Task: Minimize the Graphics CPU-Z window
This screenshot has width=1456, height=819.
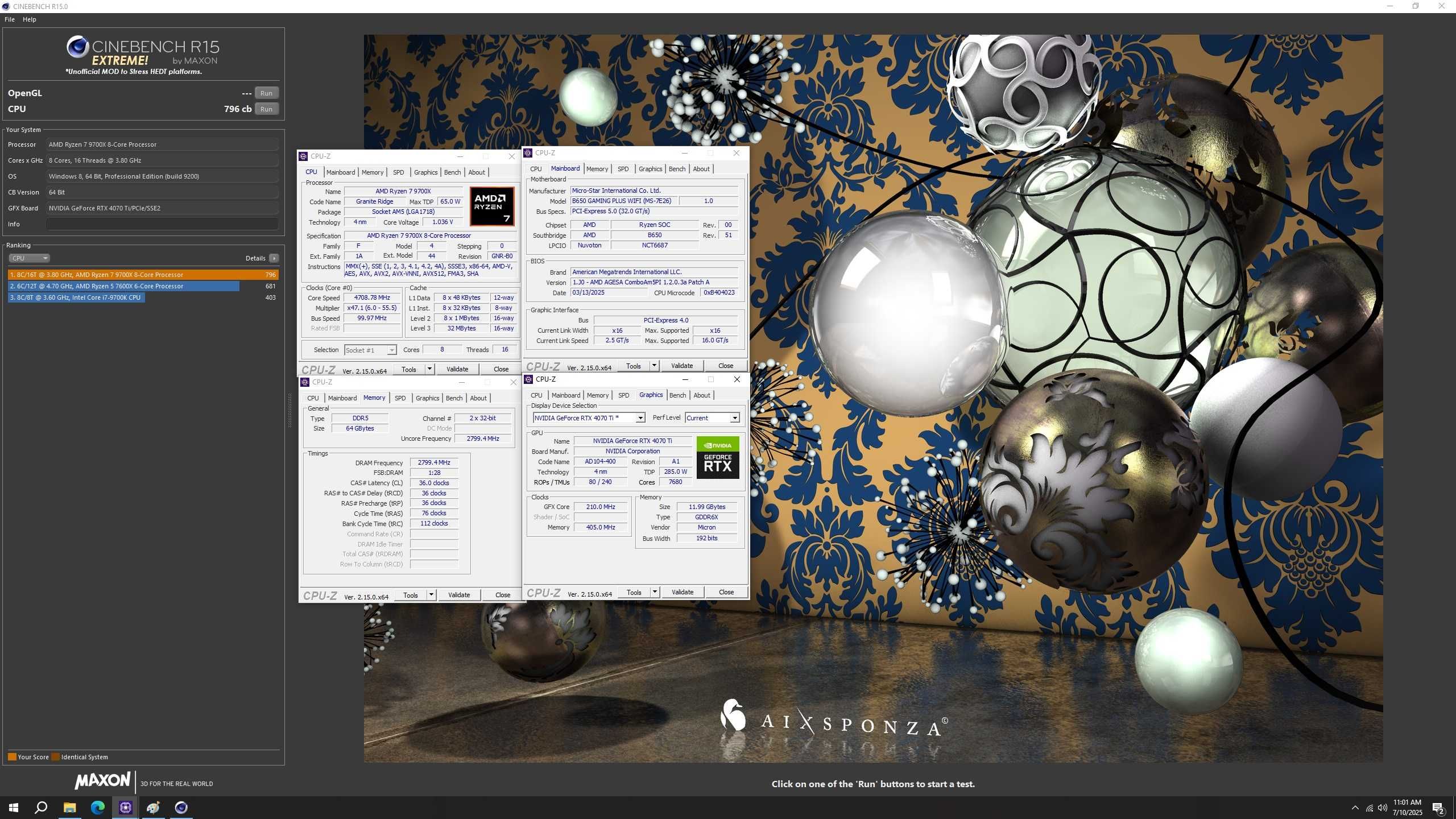Action: (x=685, y=379)
